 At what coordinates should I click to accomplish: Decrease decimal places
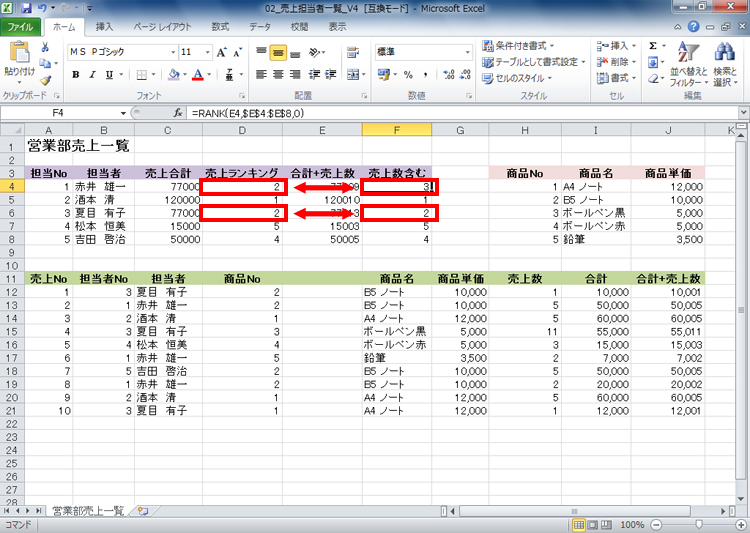point(465,74)
